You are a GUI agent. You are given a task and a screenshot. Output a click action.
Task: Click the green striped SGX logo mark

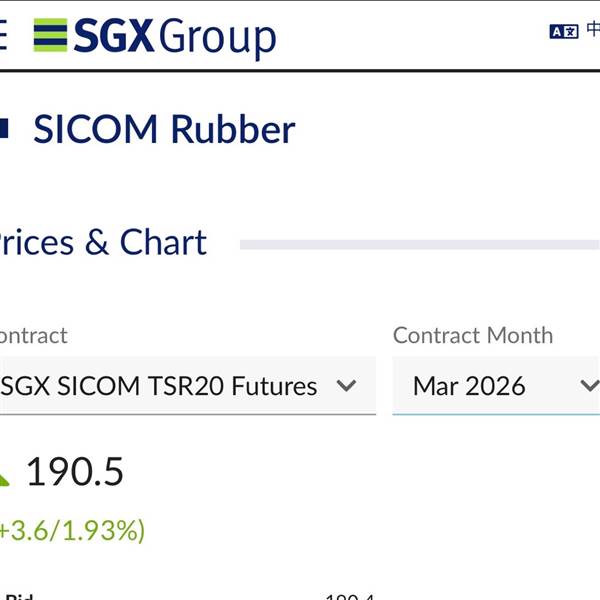point(50,35)
